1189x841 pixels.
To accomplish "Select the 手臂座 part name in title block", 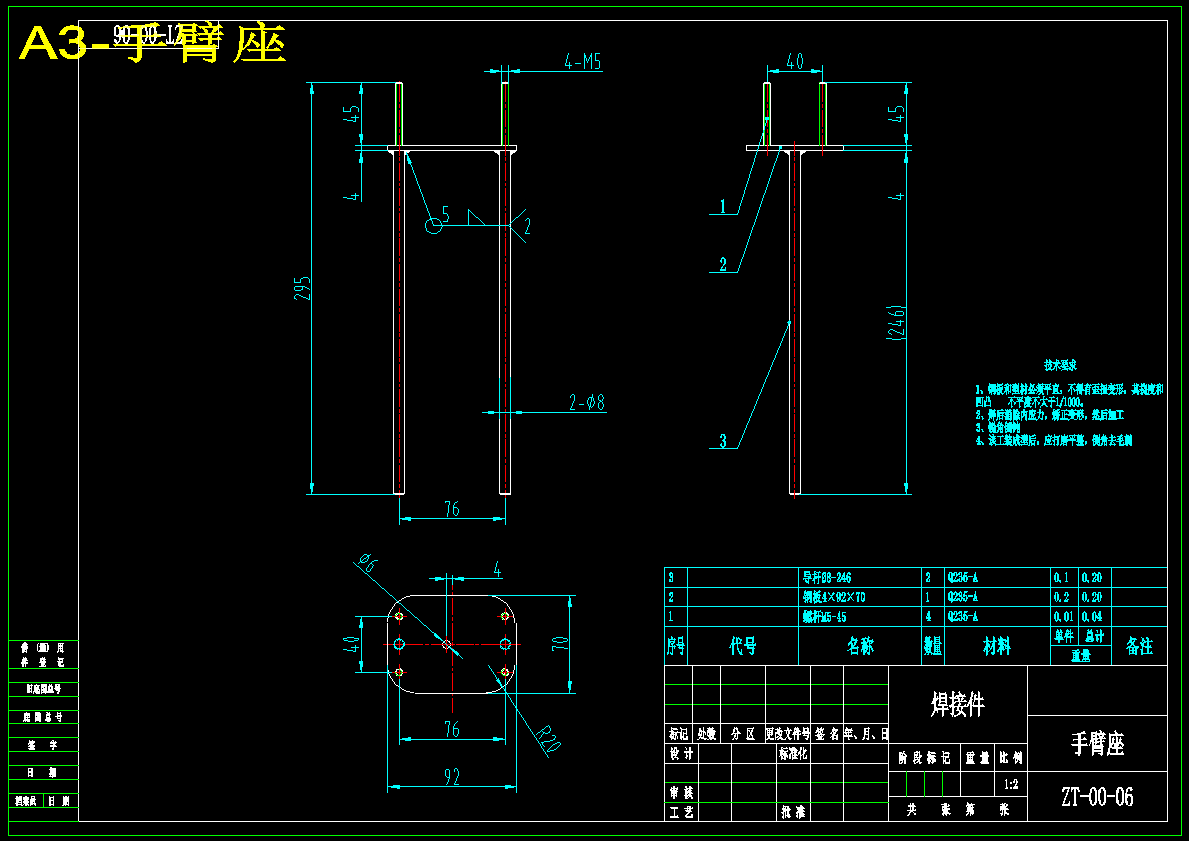I will pyautogui.click(x=1096, y=743).
